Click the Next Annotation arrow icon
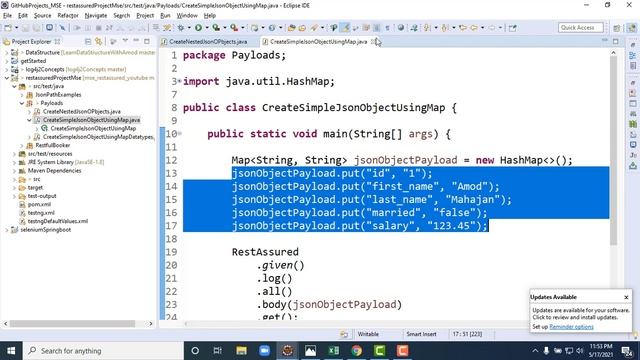Viewport: 640px width, 360px height. pos(427,28)
